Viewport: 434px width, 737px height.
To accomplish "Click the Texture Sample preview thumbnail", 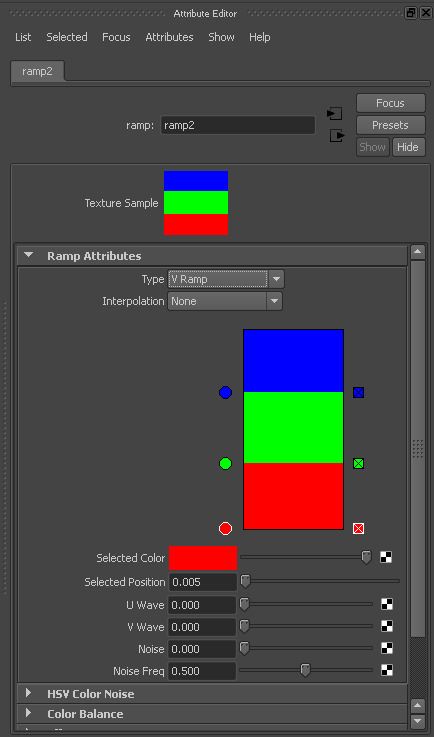I will [196, 203].
